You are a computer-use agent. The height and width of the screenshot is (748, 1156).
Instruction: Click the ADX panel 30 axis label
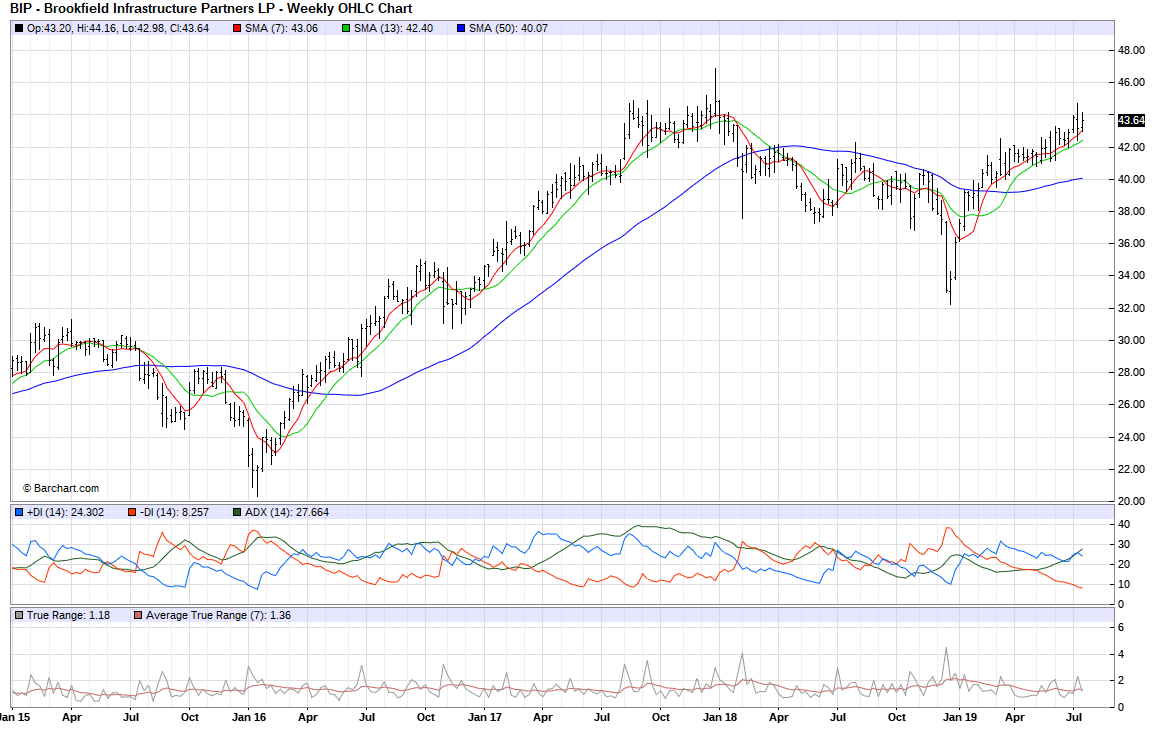[1124, 545]
